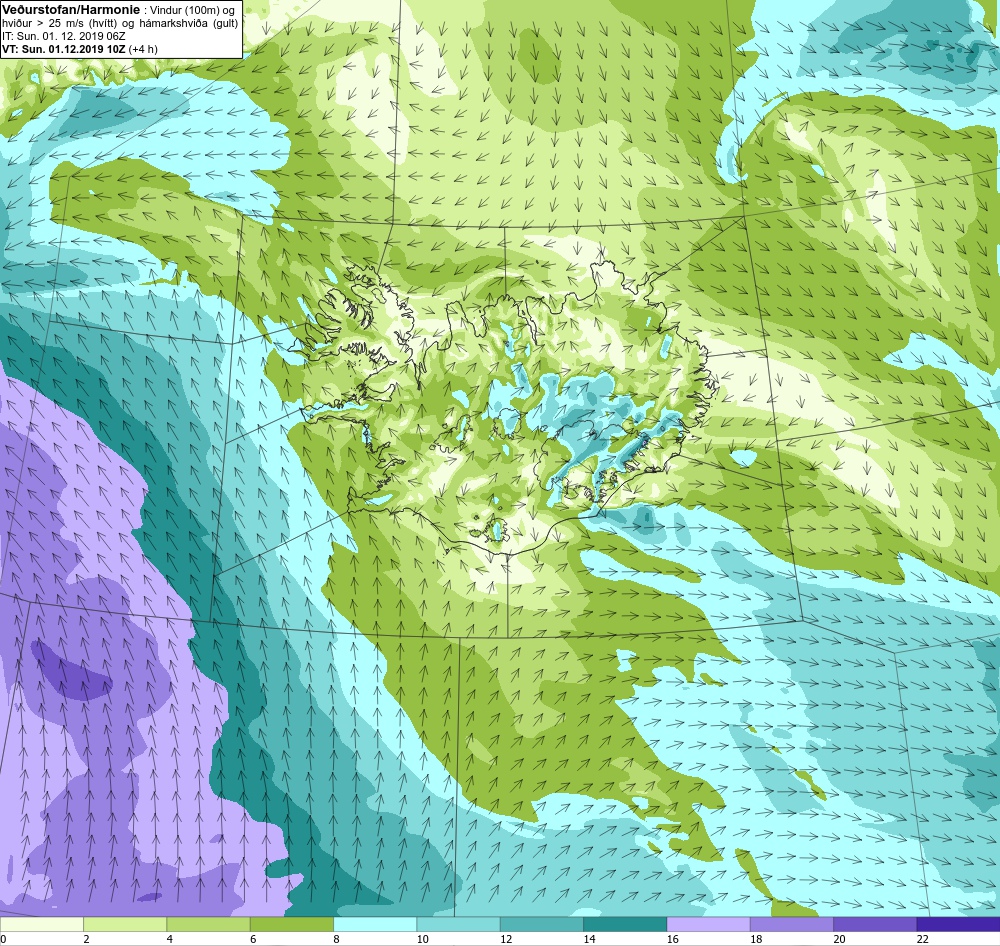Click the '18' label on the legend scale
1000x946 pixels.
[x=756, y=938]
